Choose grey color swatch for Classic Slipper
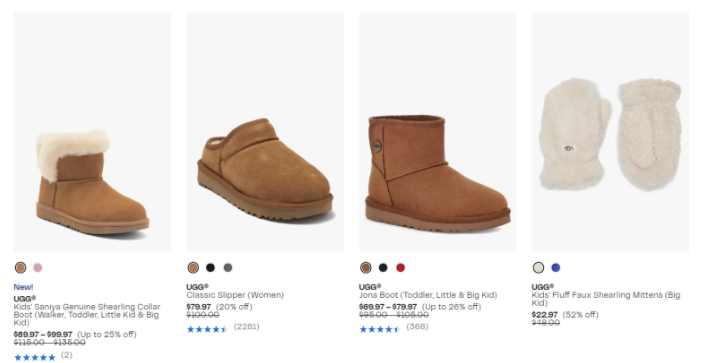704x363 pixels. click(228, 268)
